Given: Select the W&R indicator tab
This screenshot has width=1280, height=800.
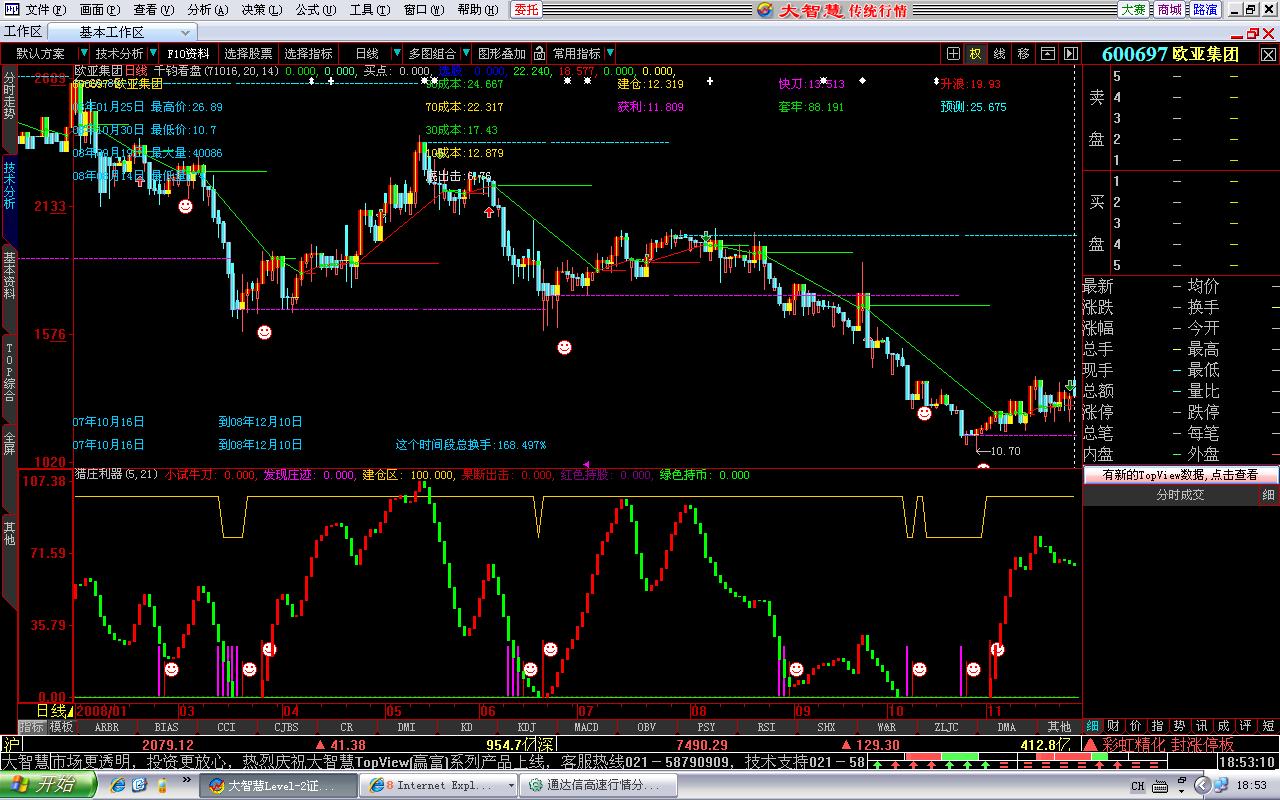Looking at the screenshot, I should tap(886, 727).
